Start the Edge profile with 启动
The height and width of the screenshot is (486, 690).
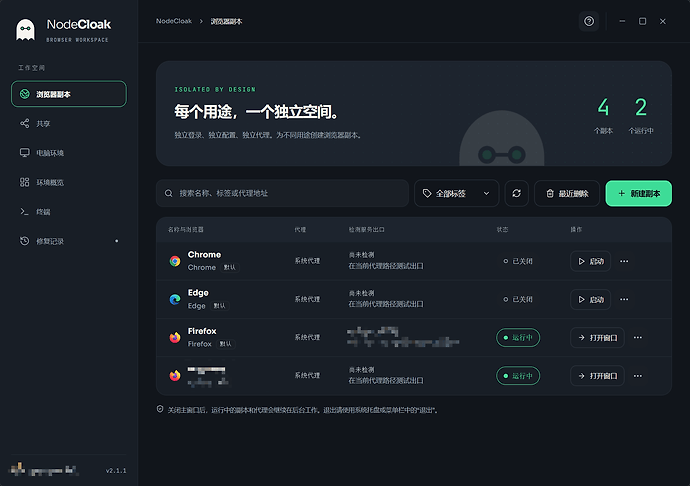coord(590,299)
